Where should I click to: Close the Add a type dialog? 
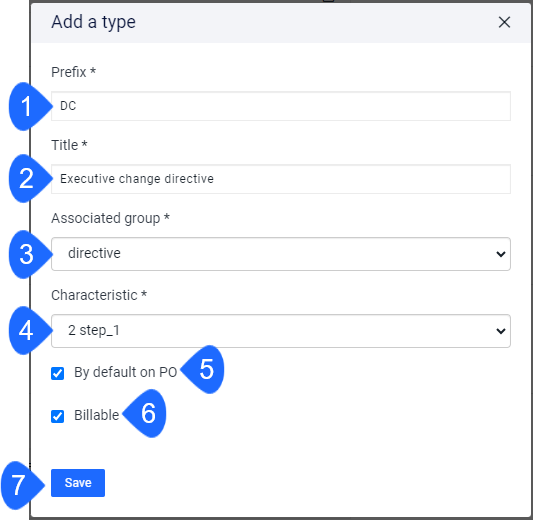pos(504,22)
